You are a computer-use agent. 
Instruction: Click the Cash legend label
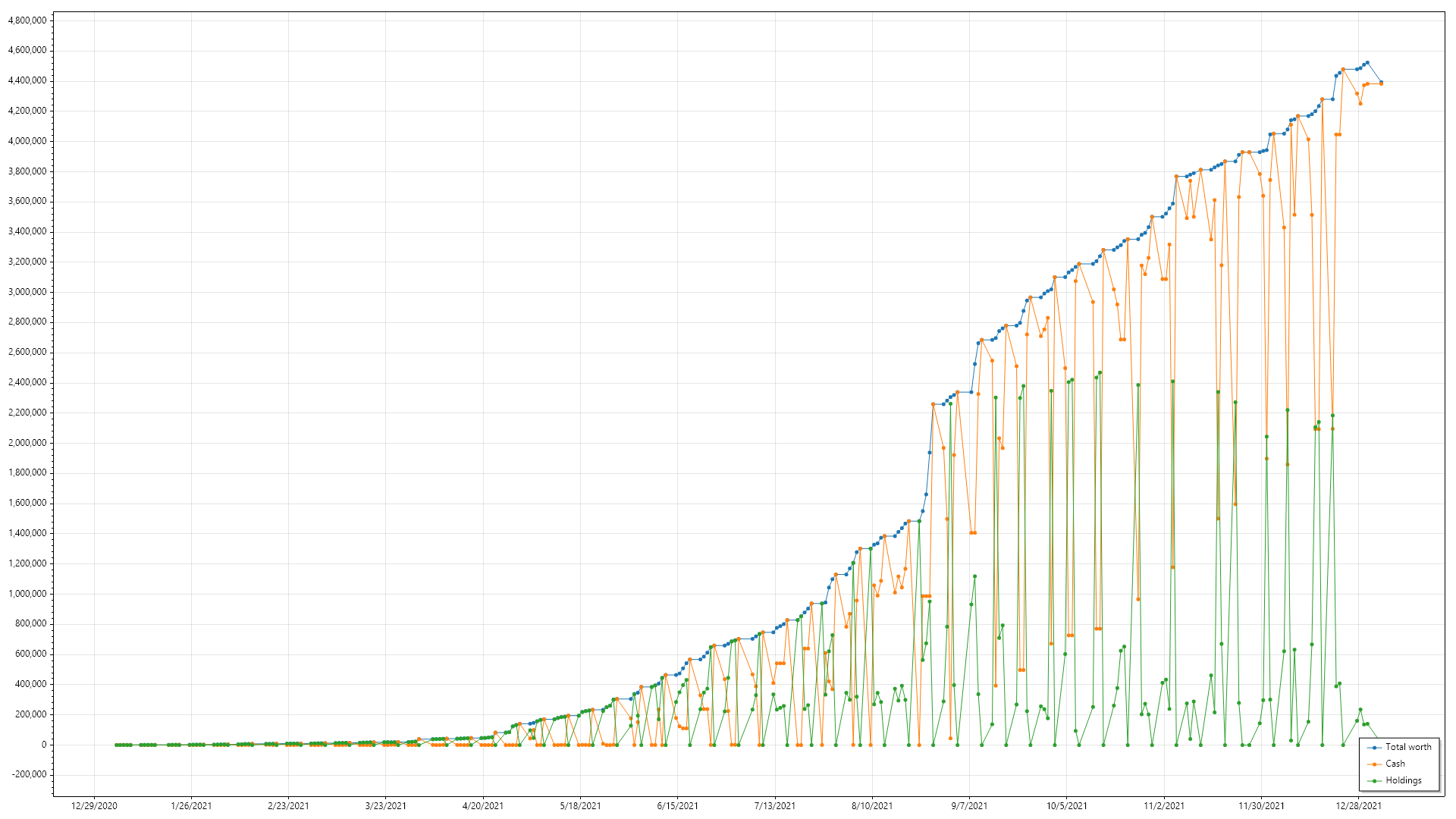(1395, 764)
